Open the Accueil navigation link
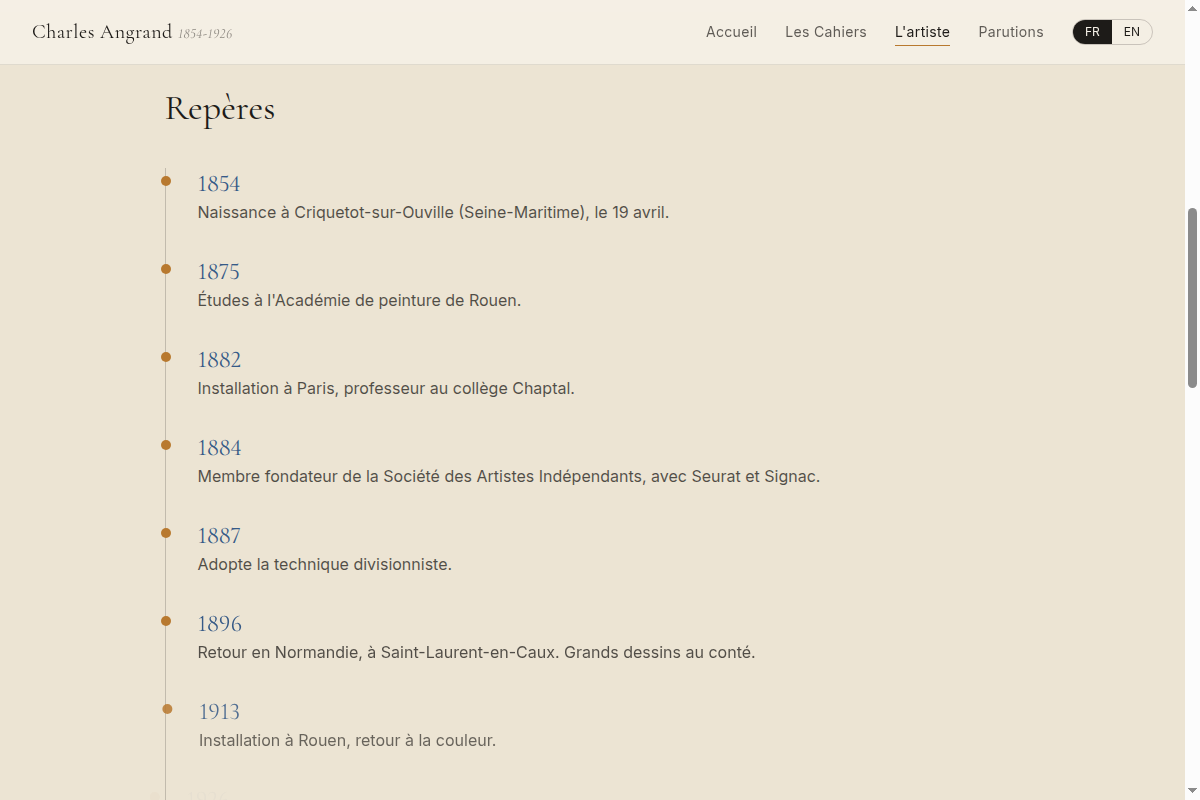1200x800 pixels. click(731, 32)
